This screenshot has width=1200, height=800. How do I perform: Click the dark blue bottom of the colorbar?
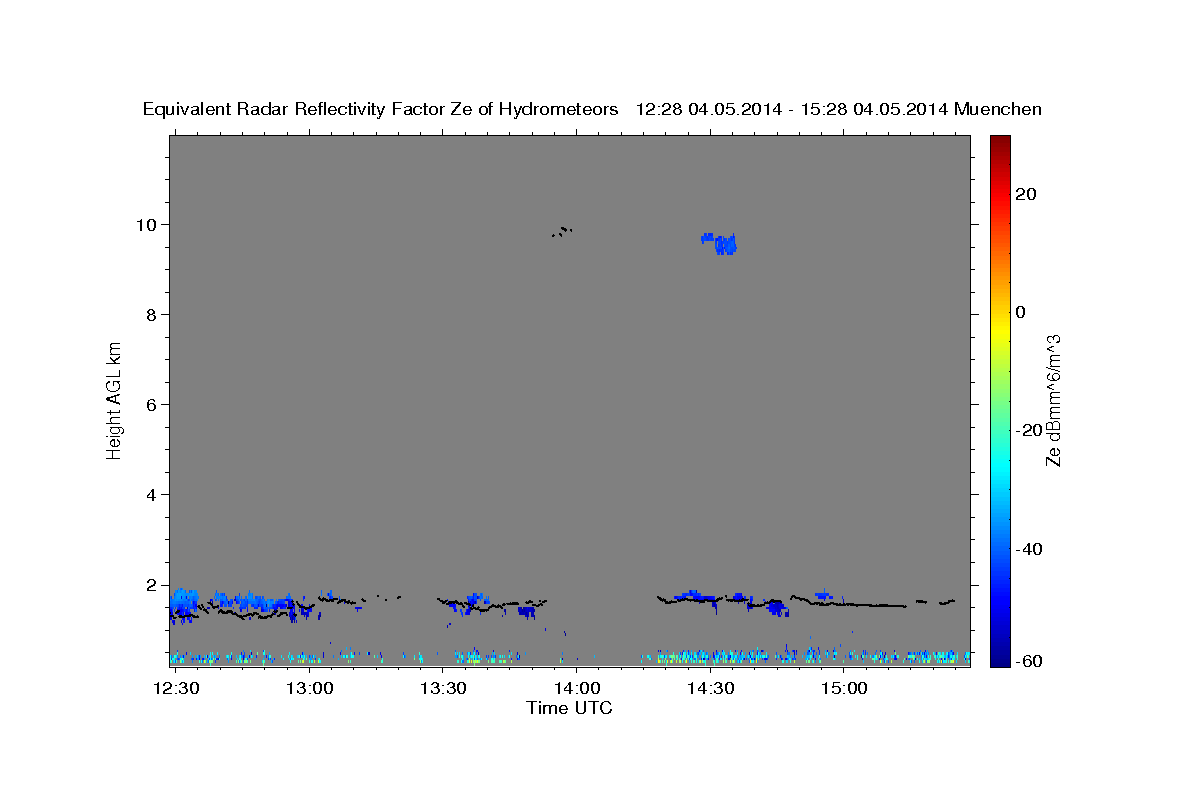point(999,660)
